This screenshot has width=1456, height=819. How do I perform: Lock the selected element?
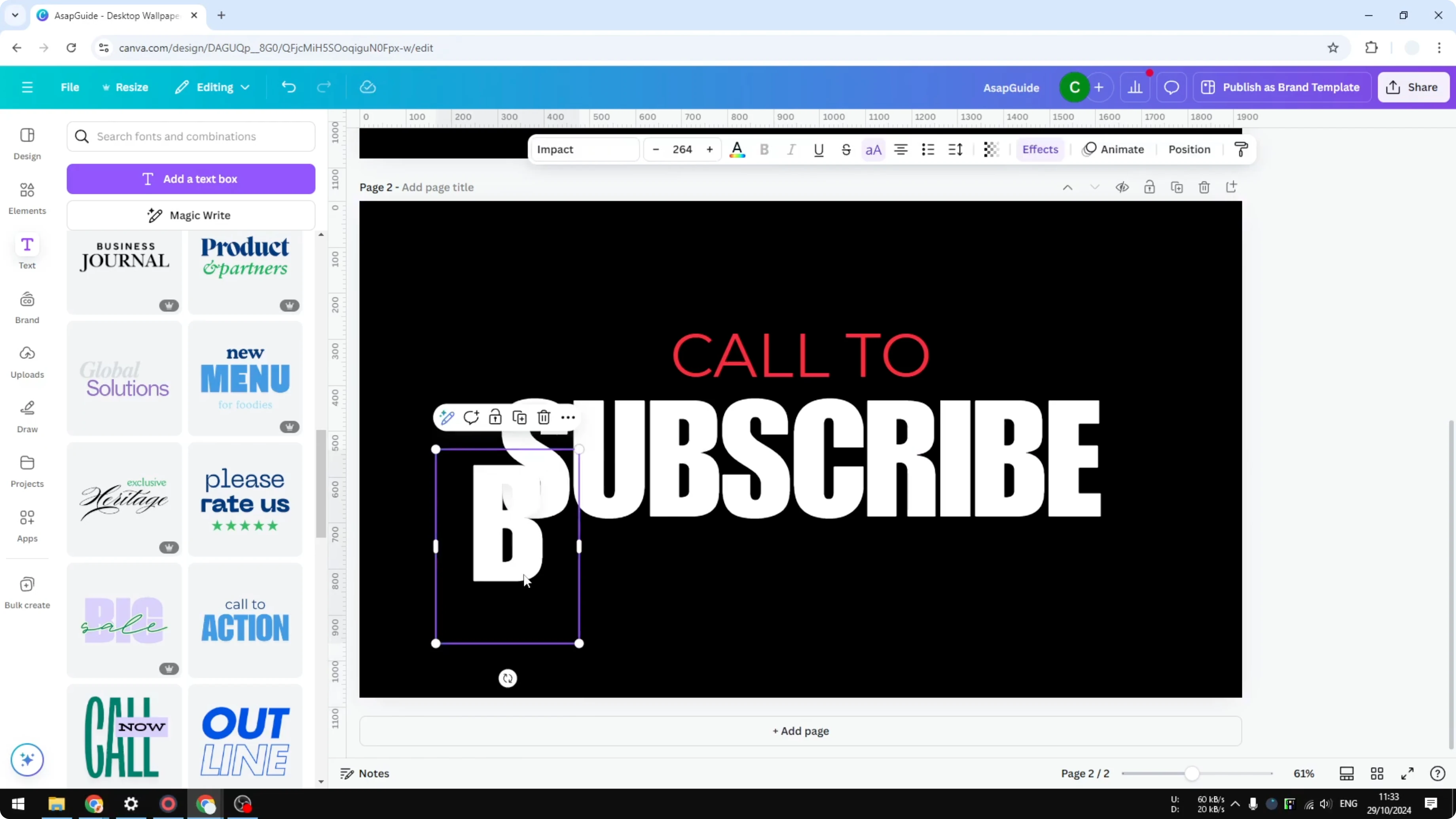495,417
